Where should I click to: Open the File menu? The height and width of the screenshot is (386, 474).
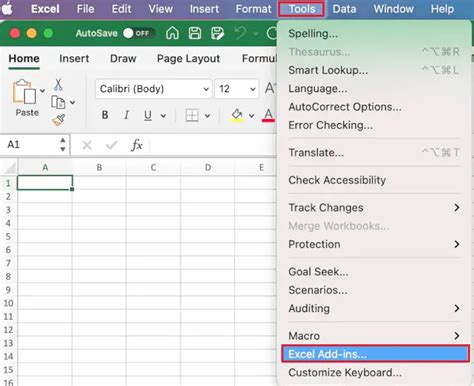point(85,9)
